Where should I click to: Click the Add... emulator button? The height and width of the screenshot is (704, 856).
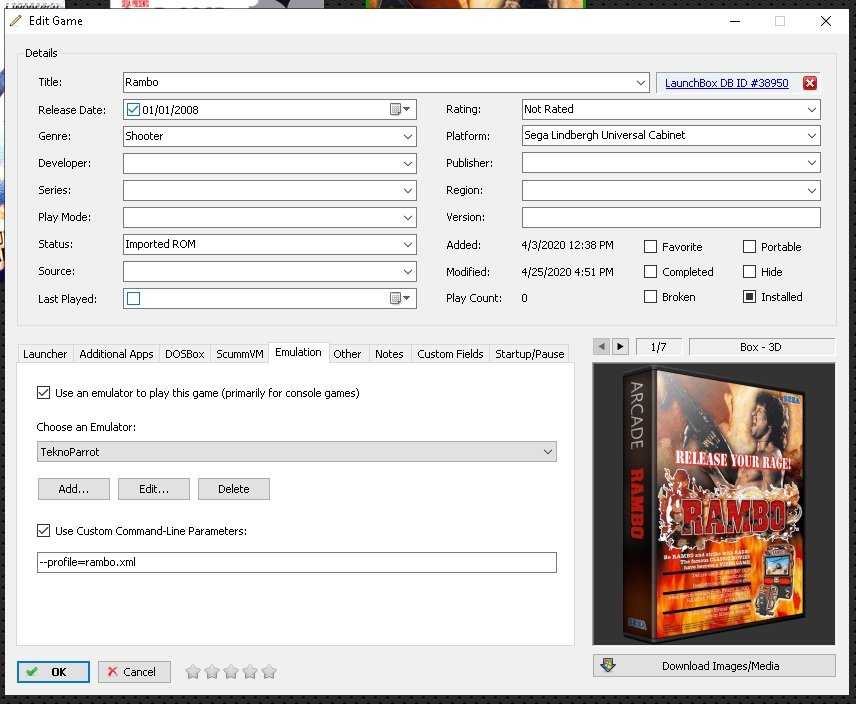(x=74, y=489)
